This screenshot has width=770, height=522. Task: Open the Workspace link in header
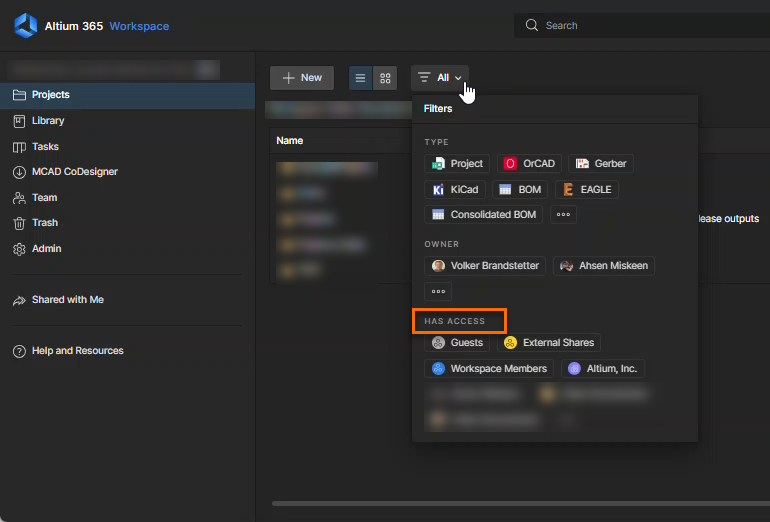(139, 26)
